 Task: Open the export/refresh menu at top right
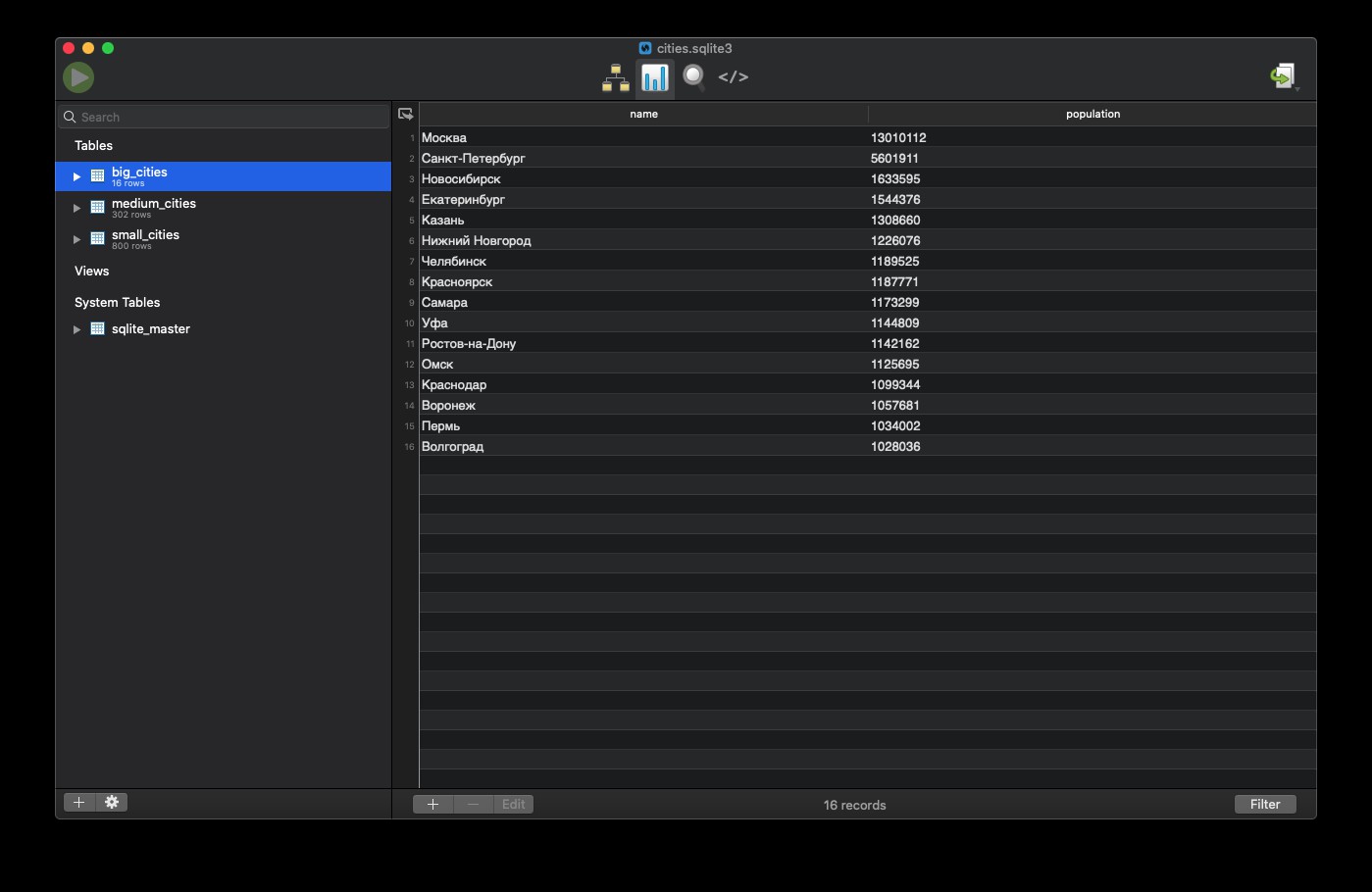click(x=1284, y=76)
